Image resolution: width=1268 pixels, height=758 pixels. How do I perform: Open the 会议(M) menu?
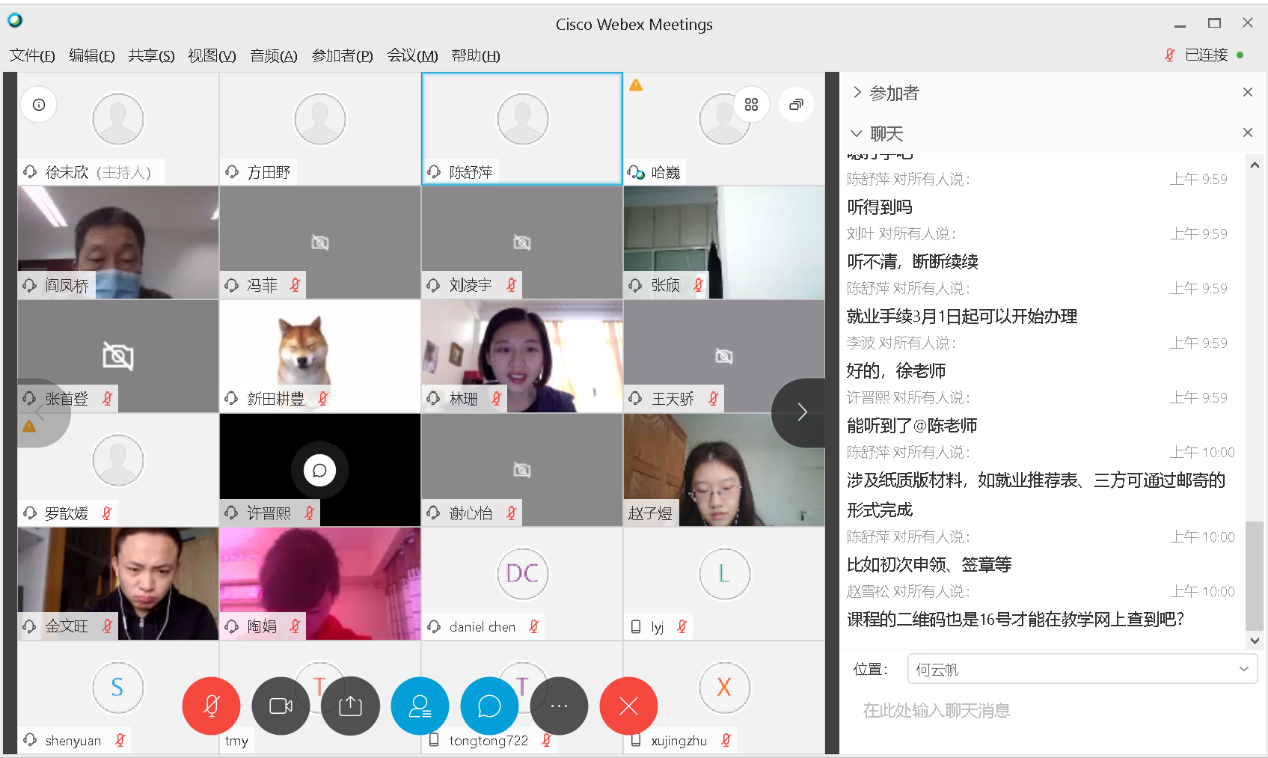pos(412,56)
